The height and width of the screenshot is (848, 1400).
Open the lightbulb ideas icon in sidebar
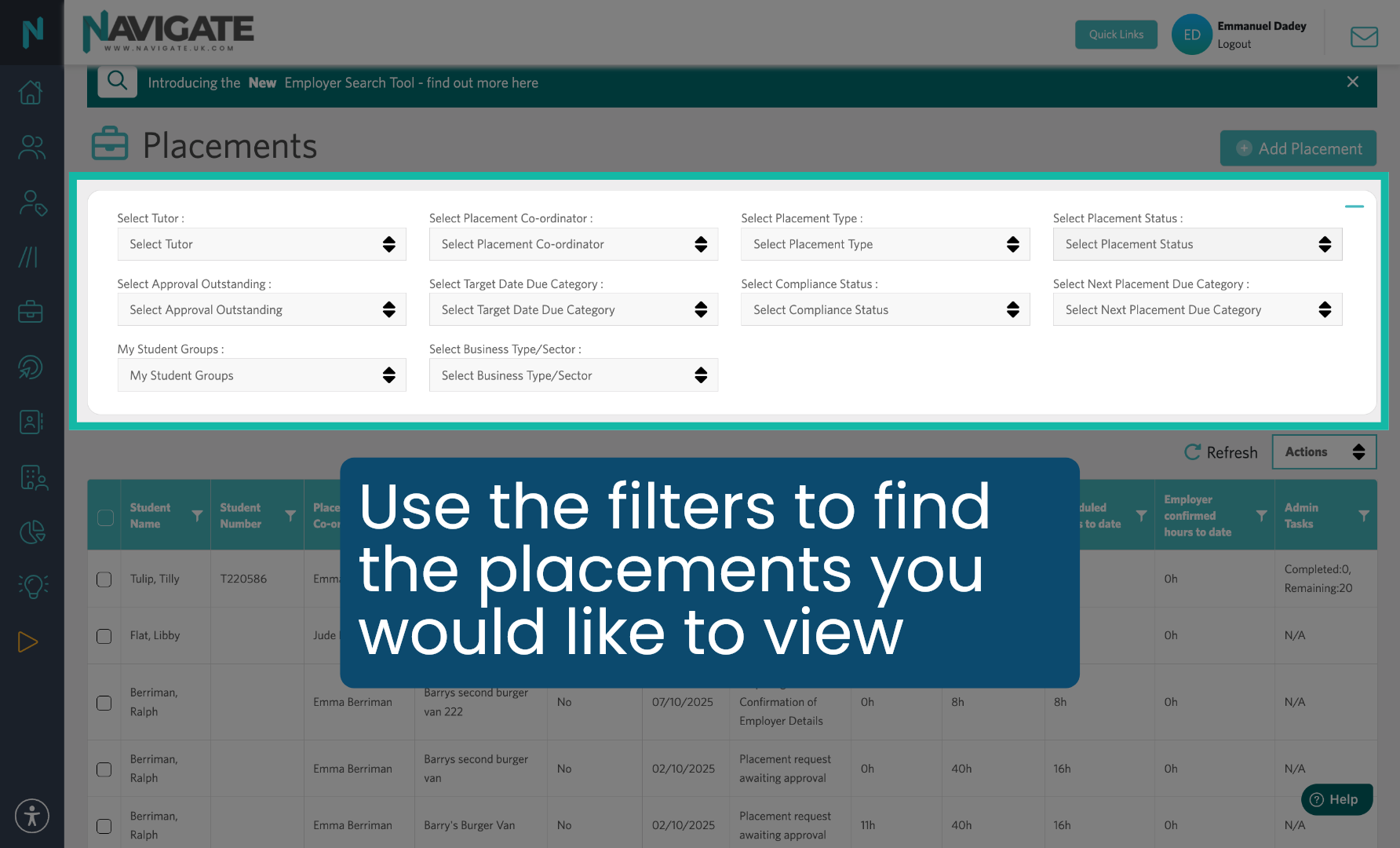click(30, 586)
